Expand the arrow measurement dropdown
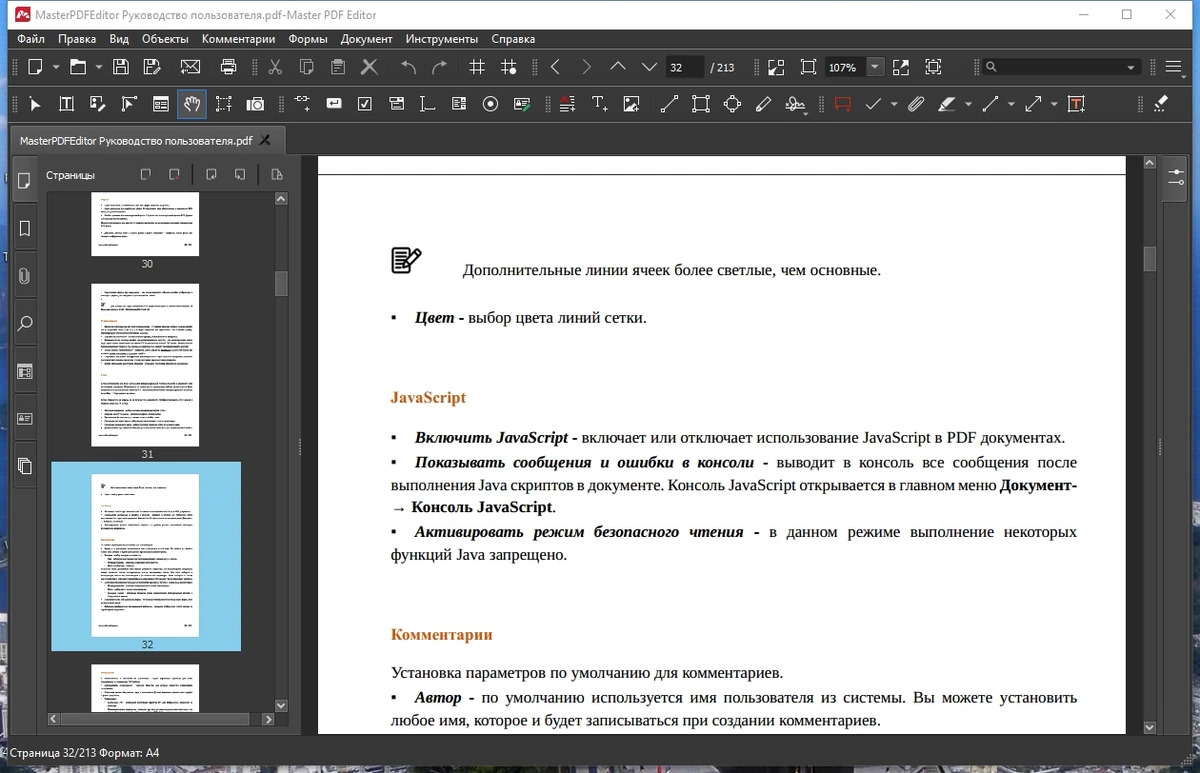This screenshot has width=1200, height=773. [x=1055, y=104]
